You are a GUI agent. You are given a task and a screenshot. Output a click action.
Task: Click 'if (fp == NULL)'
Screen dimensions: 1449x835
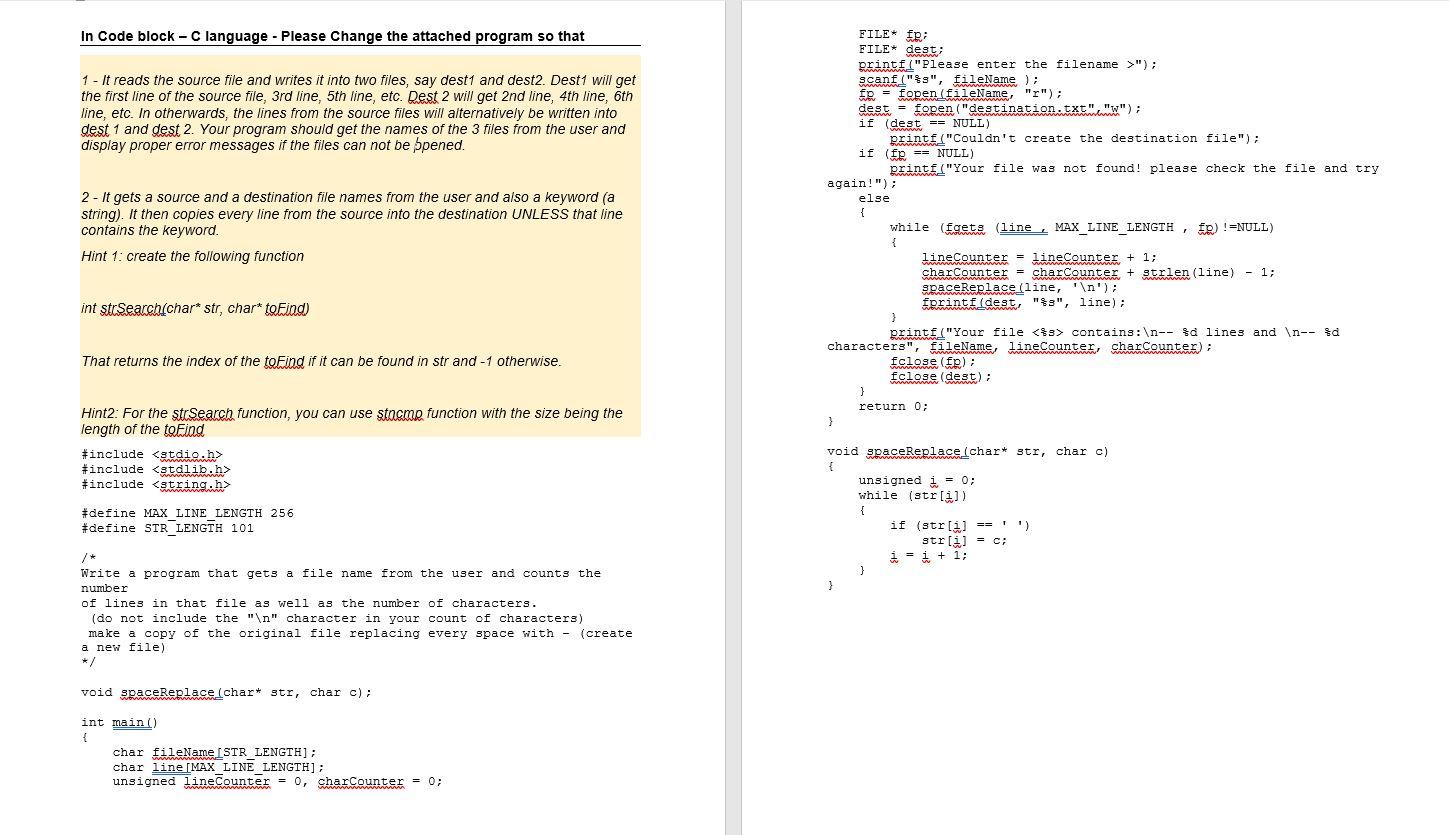tap(916, 153)
